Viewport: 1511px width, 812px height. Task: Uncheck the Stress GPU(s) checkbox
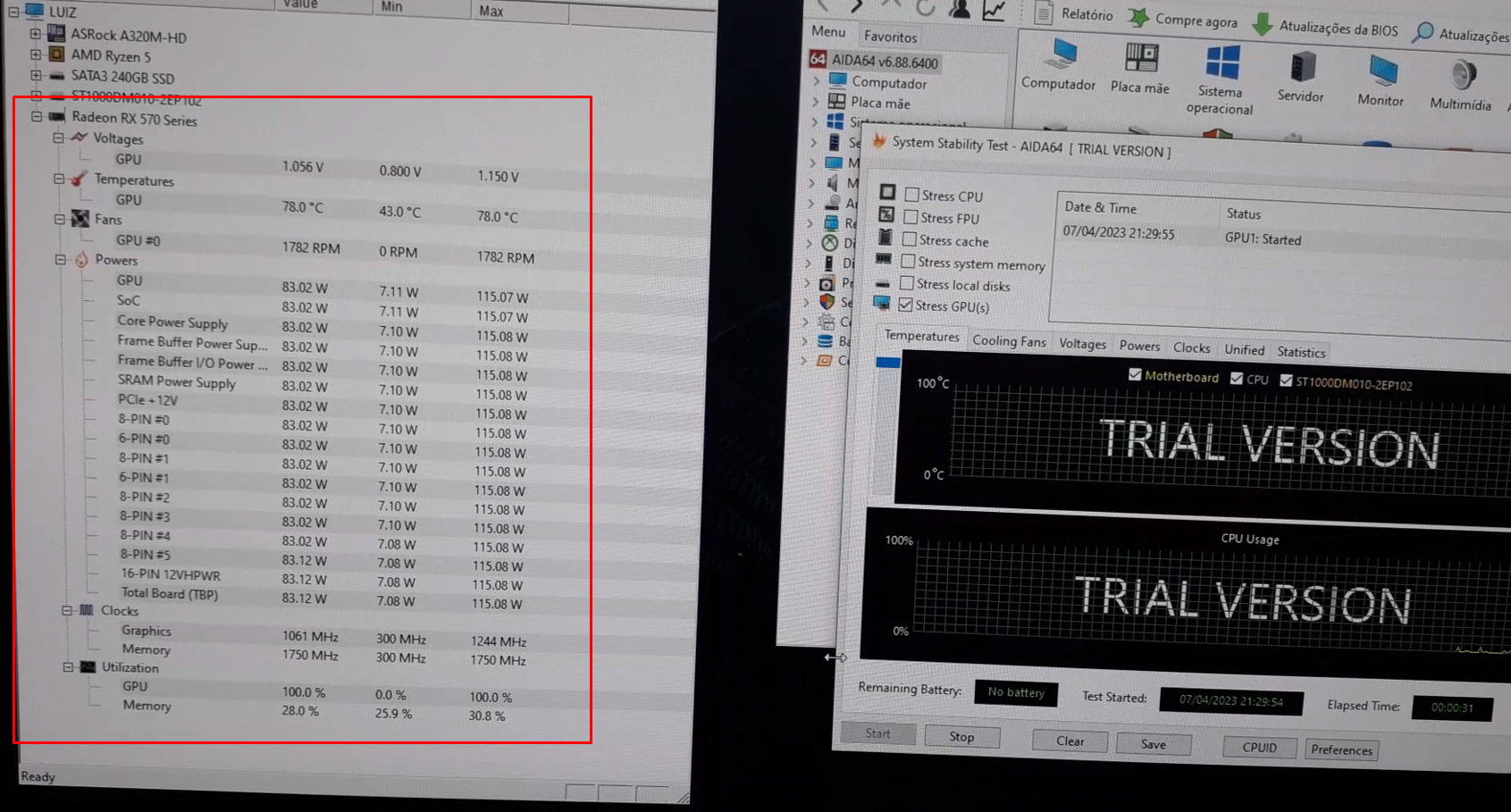(905, 305)
